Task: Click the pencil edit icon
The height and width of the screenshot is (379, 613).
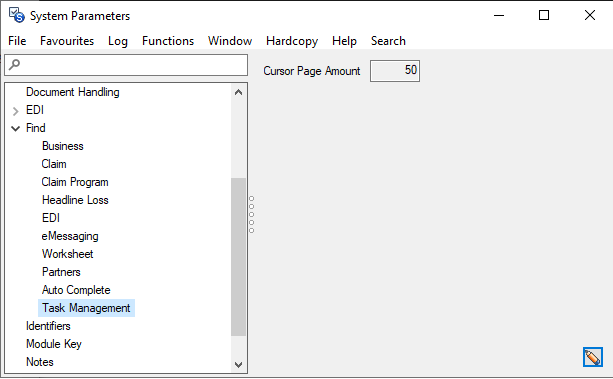Action: click(x=593, y=357)
